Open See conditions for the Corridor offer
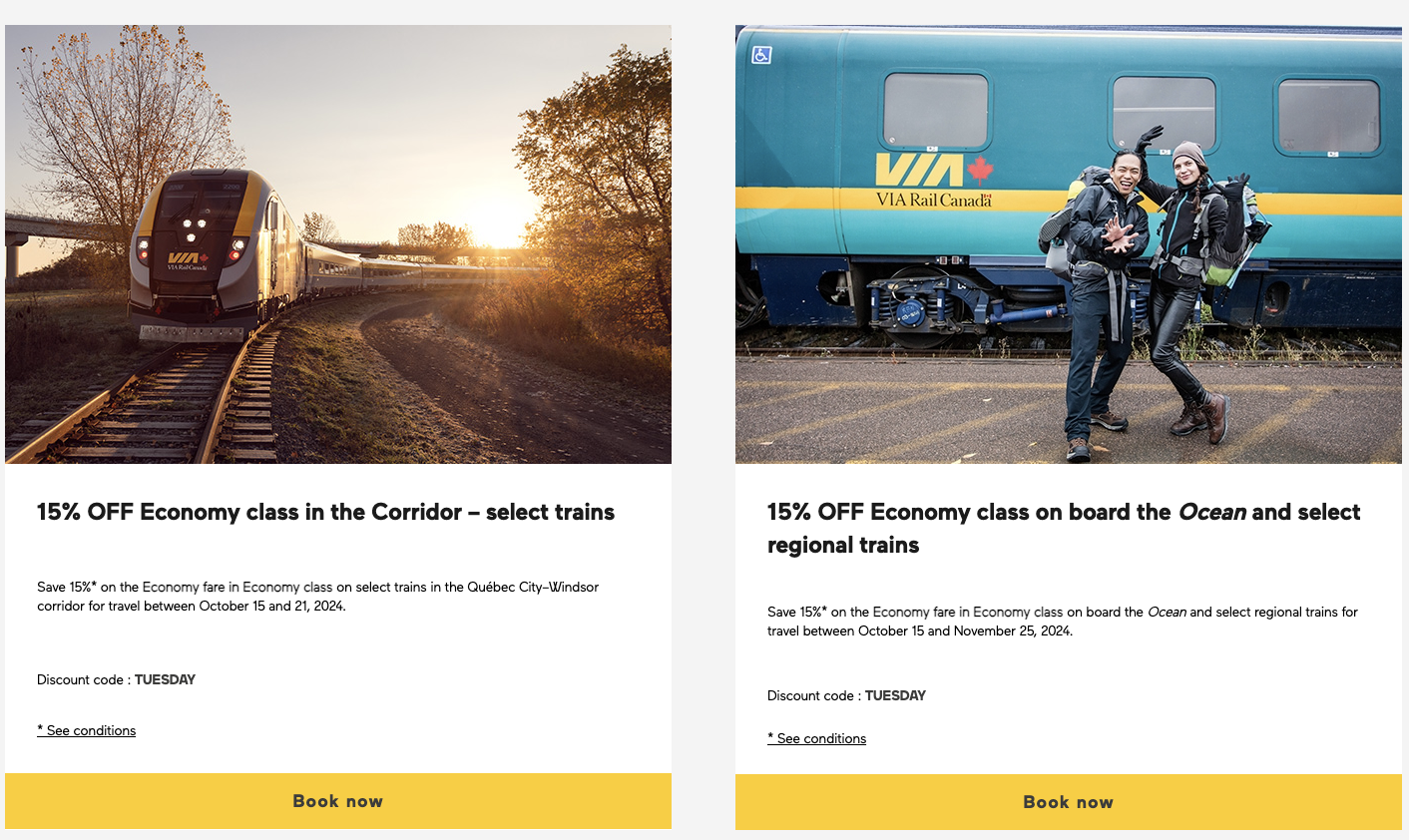This screenshot has width=1409, height=840. [x=86, y=730]
